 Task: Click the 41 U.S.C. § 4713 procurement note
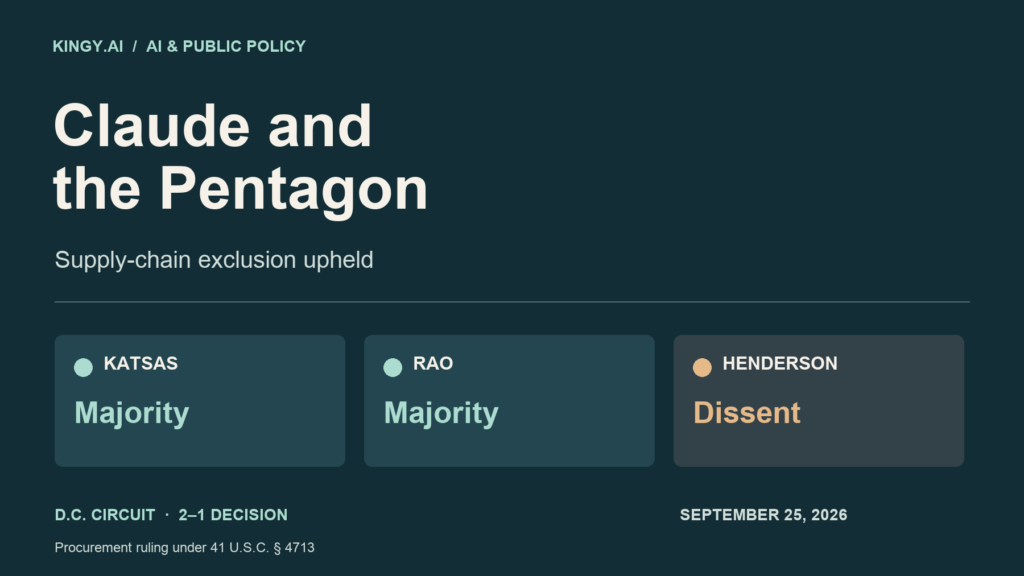[x=185, y=547]
